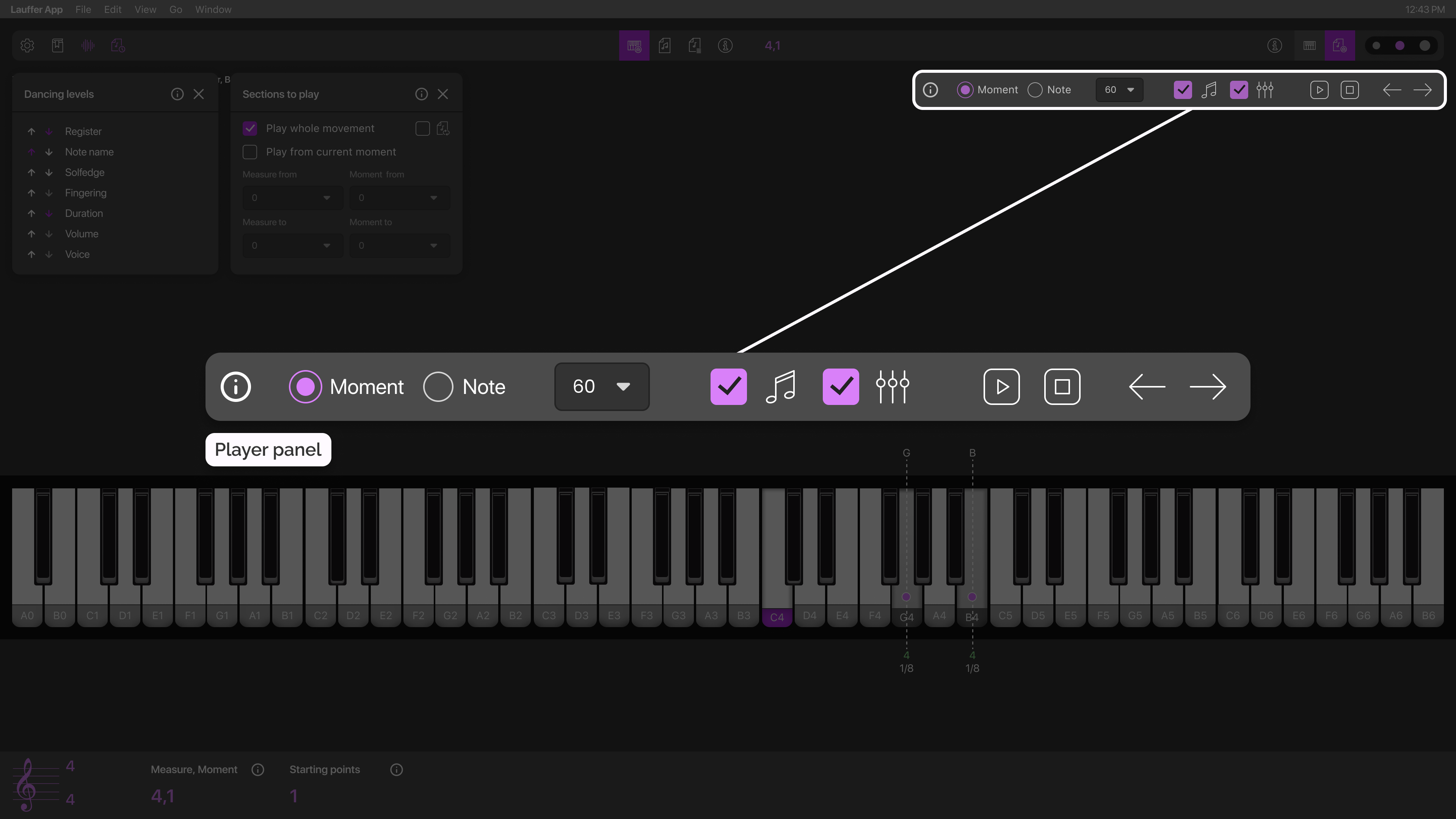The width and height of the screenshot is (1456, 819).
Task: Click the treble clef time signature at bottom-left
Action: click(44, 784)
